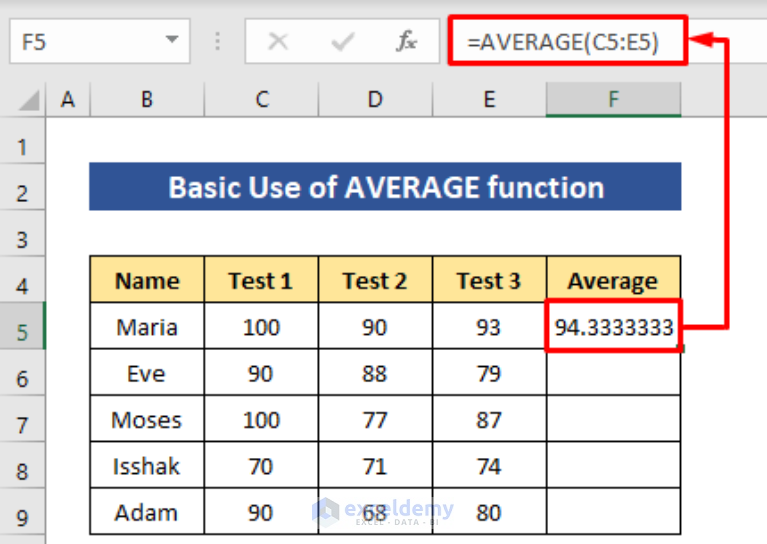
Task: Select Eve's Test 3 score 79
Action: 489,372
